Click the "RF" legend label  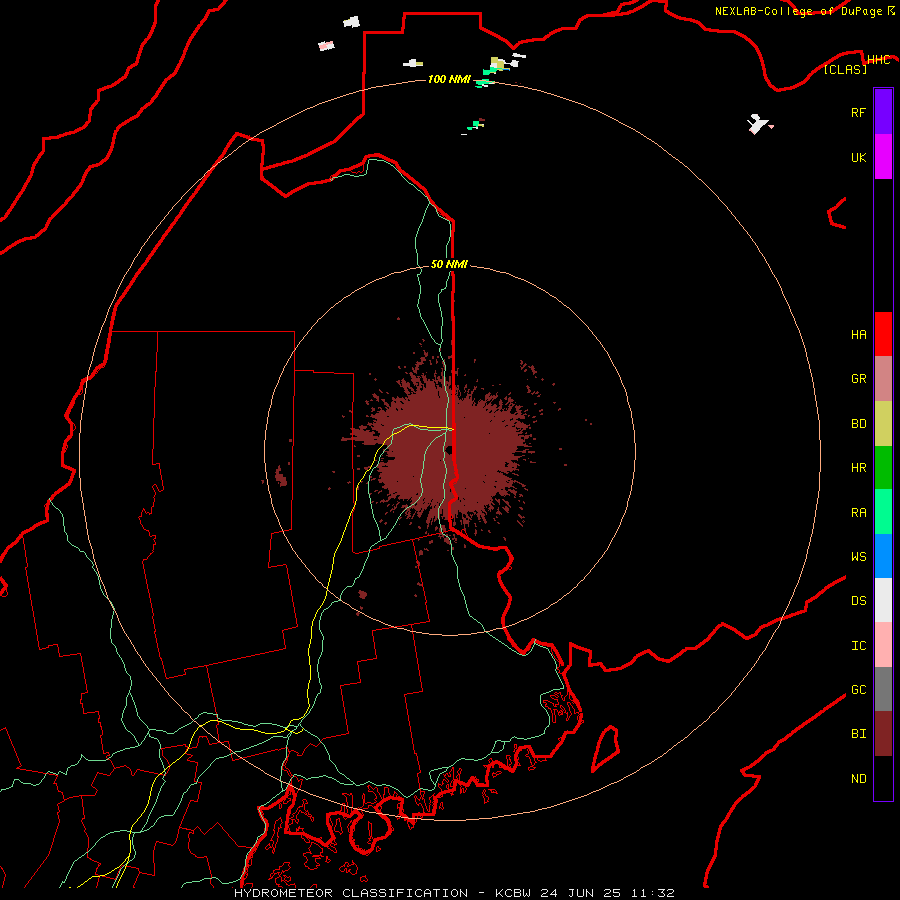[x=858, y=112]
